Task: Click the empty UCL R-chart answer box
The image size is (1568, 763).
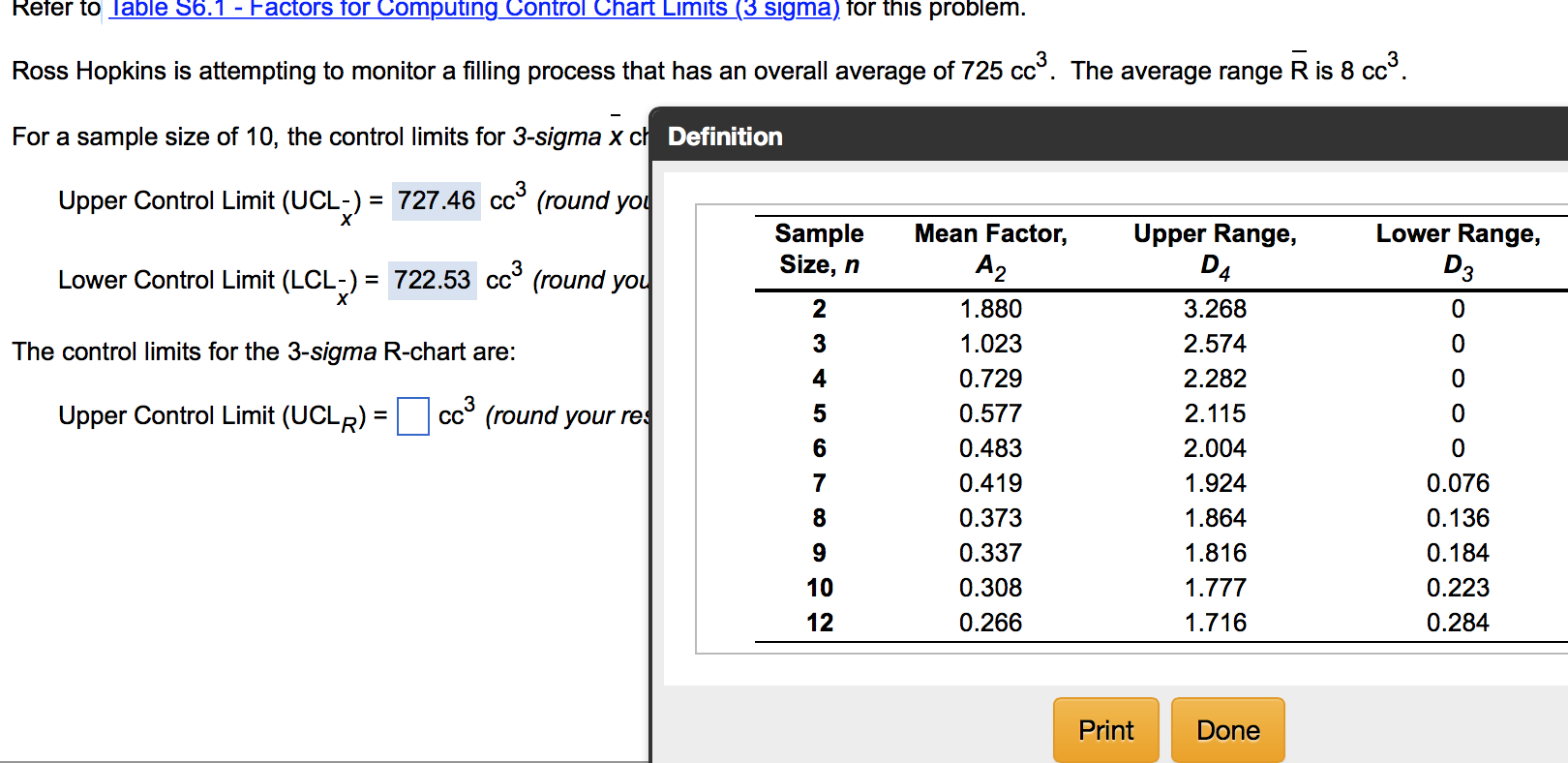Action: coord(413,416)
